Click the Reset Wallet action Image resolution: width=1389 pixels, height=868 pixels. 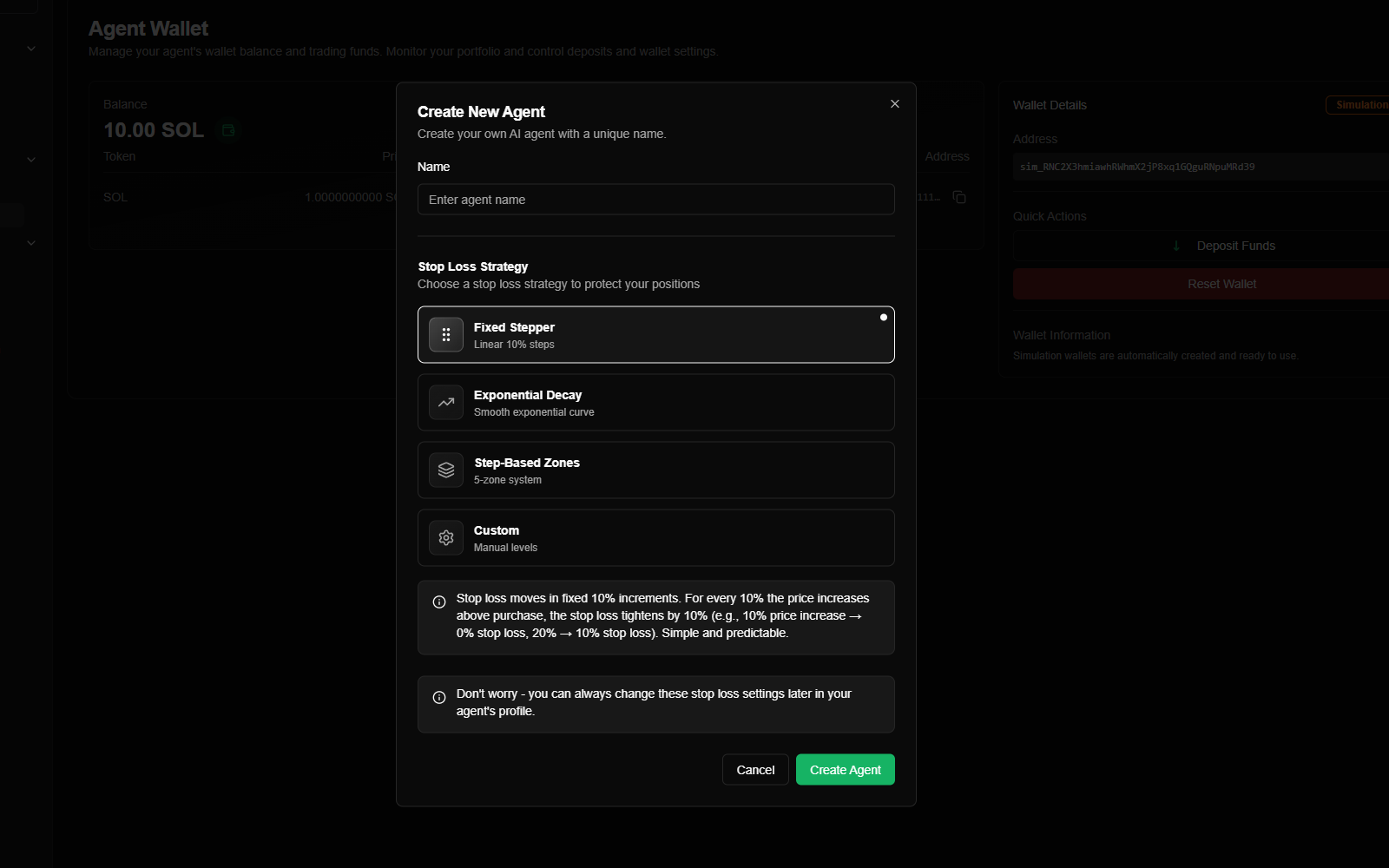[1221, 283]
